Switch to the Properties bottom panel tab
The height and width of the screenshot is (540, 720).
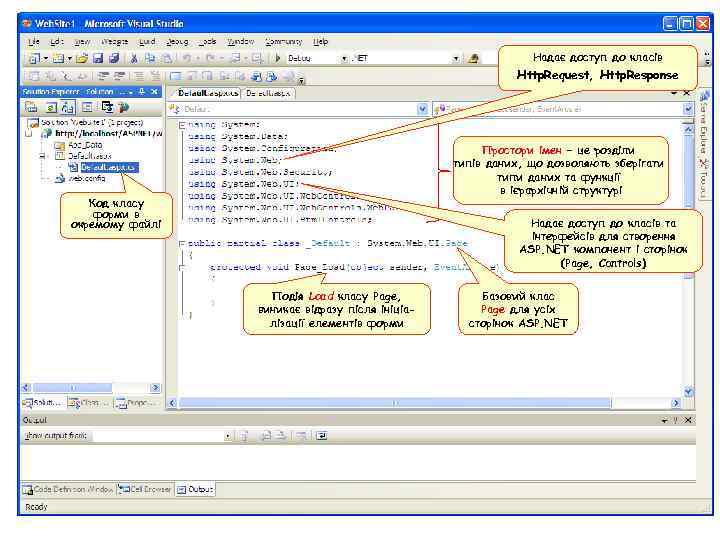pyautogui.click(x=135, y=403)
